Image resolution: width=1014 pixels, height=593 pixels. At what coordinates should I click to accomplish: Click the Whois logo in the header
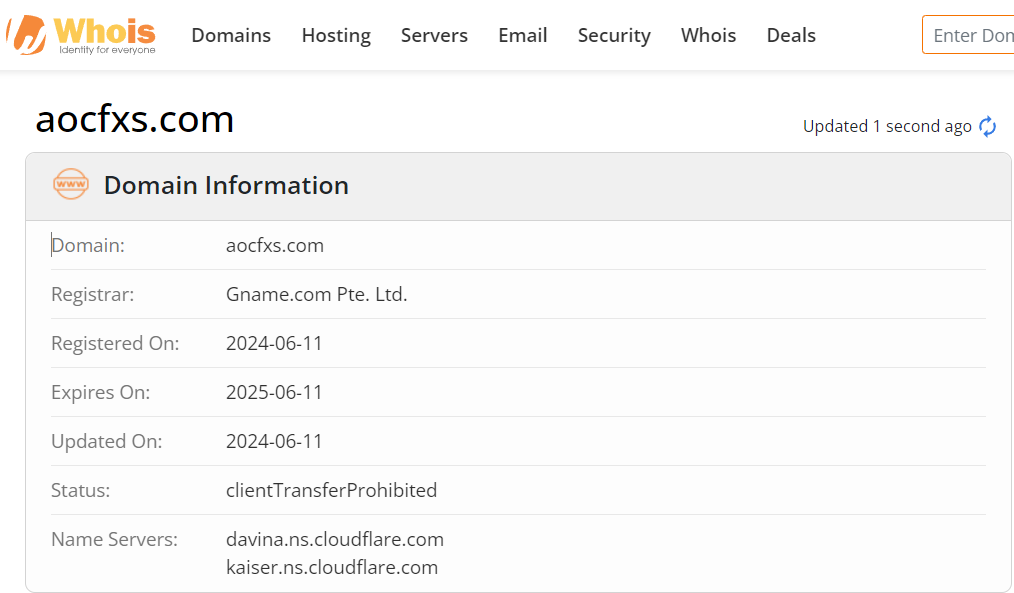click(81, 35)
